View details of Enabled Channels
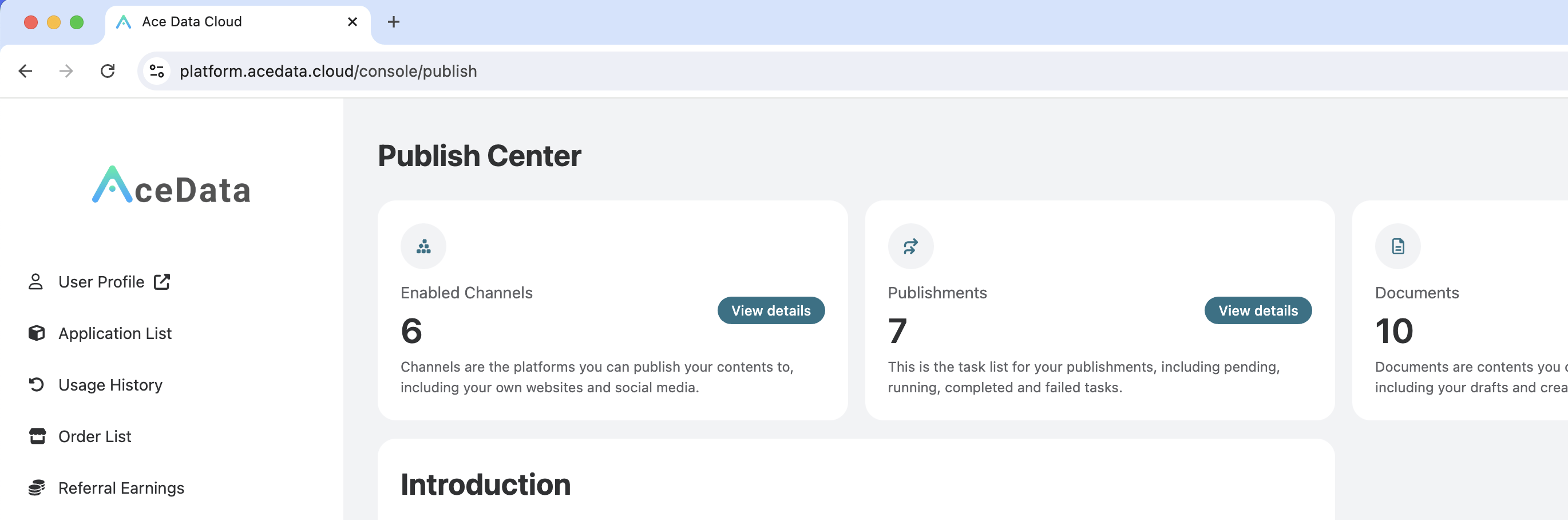The height and width of the screenshot is (520, 1568). [x=771, y=310]
